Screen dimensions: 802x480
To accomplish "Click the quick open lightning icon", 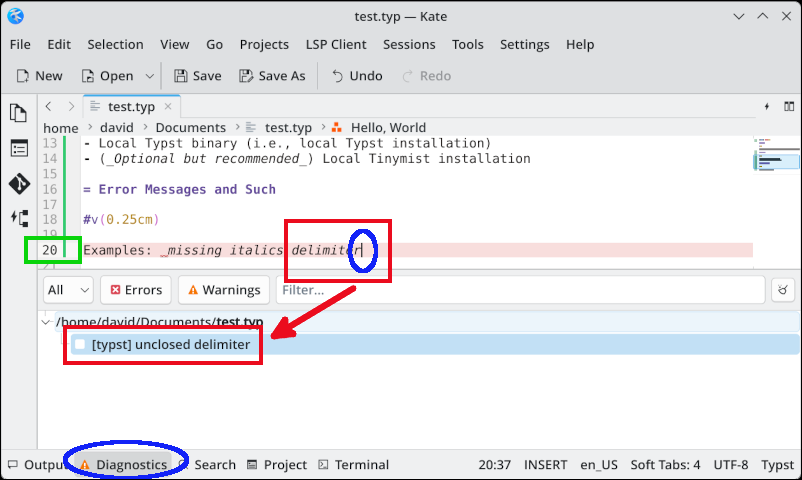I will point(767,106).
